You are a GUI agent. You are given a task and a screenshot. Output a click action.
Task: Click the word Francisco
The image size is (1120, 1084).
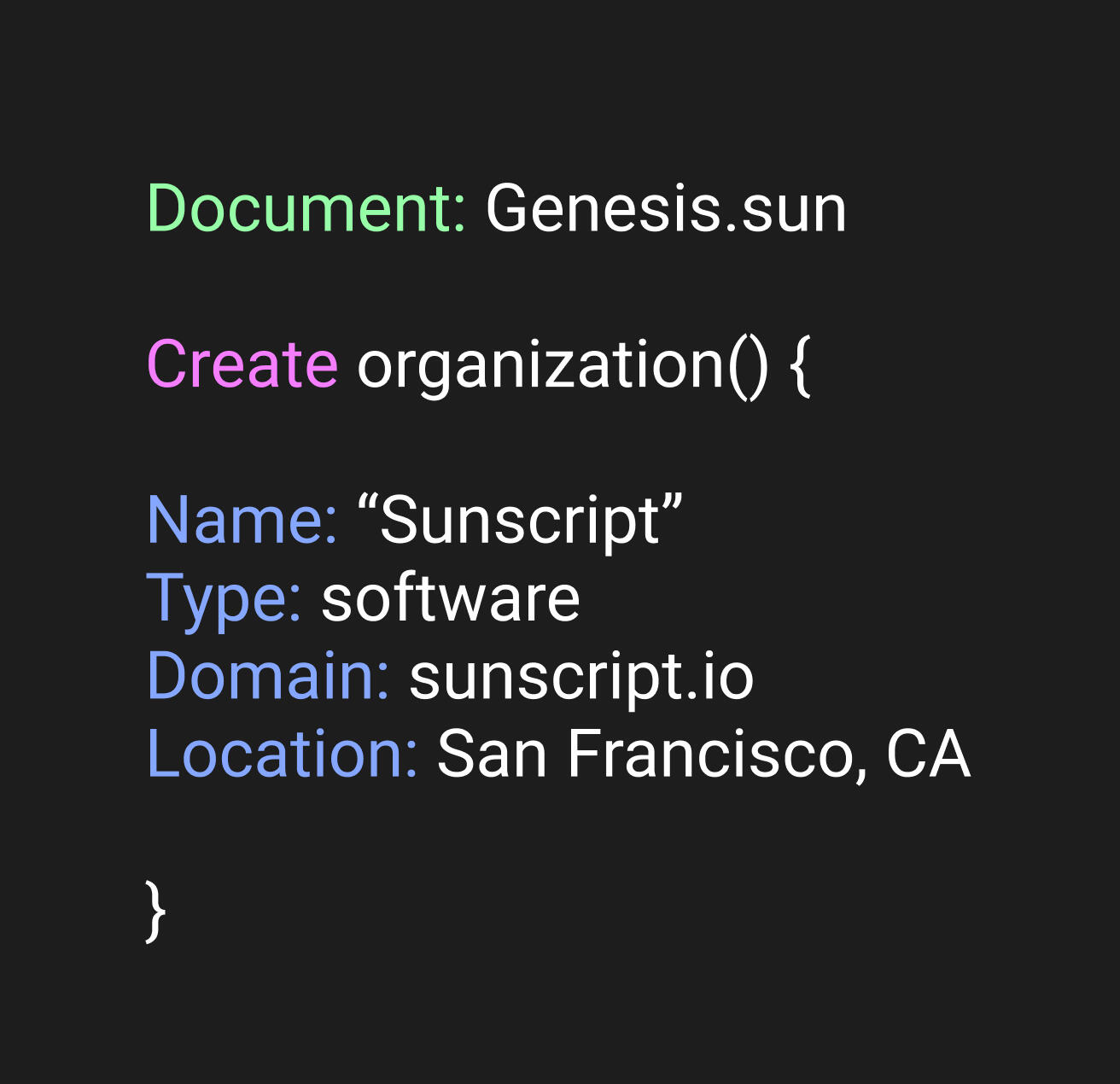pyautogui.click(x=709, y=754)
